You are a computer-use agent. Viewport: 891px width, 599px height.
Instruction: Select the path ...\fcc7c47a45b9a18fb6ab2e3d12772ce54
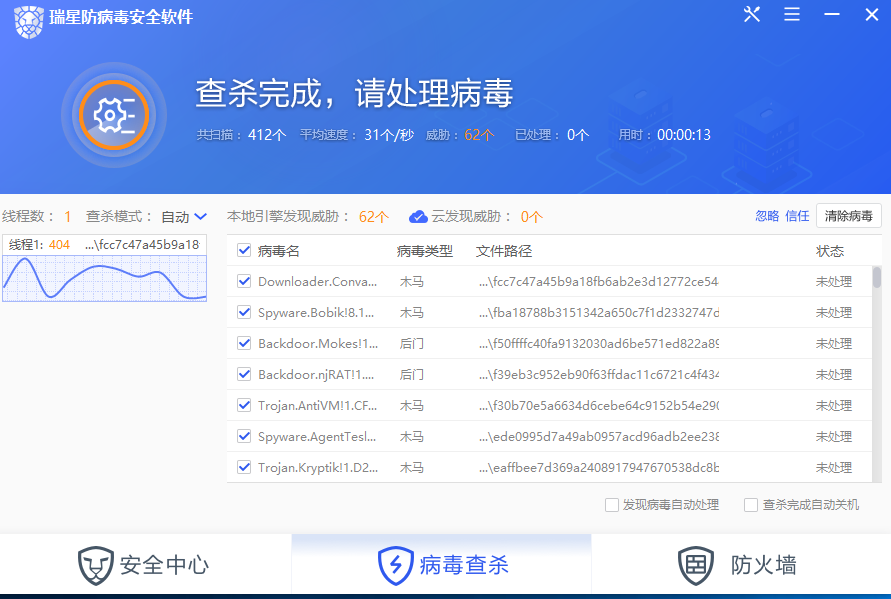coord(598,281)
